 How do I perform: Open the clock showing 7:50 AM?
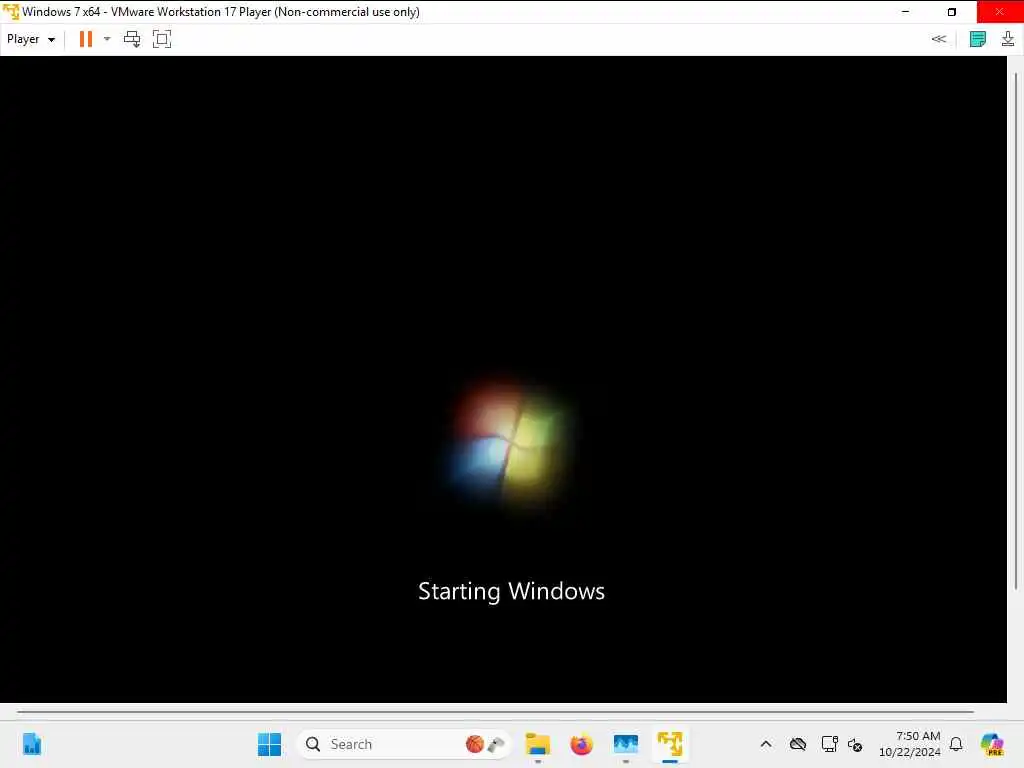(910, 744)
